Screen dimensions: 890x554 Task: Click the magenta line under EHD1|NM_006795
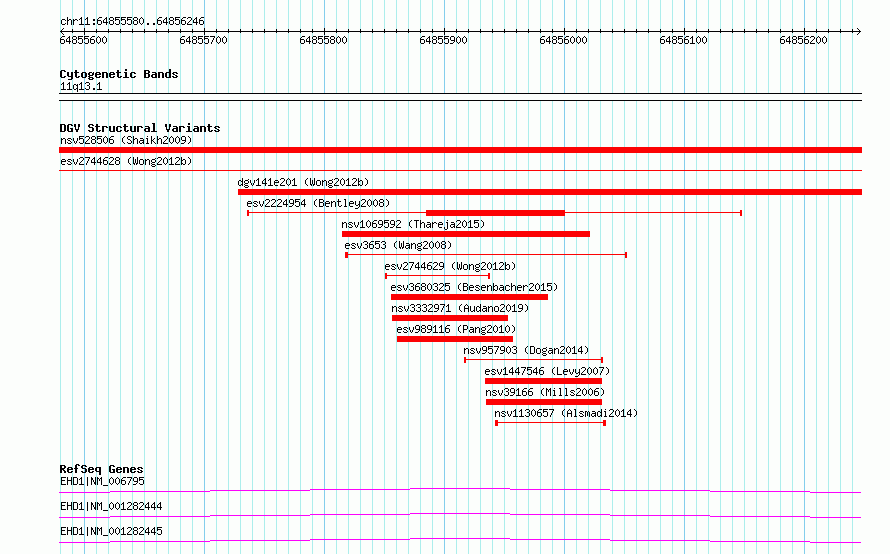click(460, 490)
